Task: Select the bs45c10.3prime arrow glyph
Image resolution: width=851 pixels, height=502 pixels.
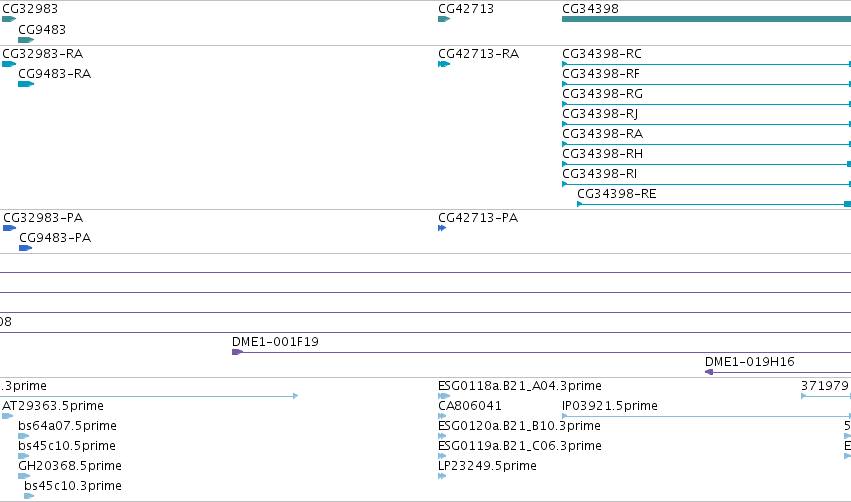Action: click(29, 496)
